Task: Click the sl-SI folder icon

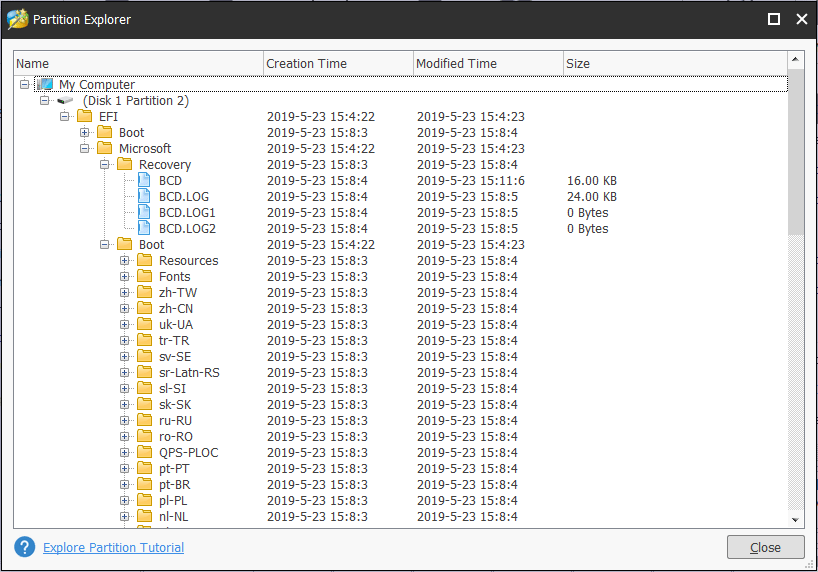Action: (145, 388)
